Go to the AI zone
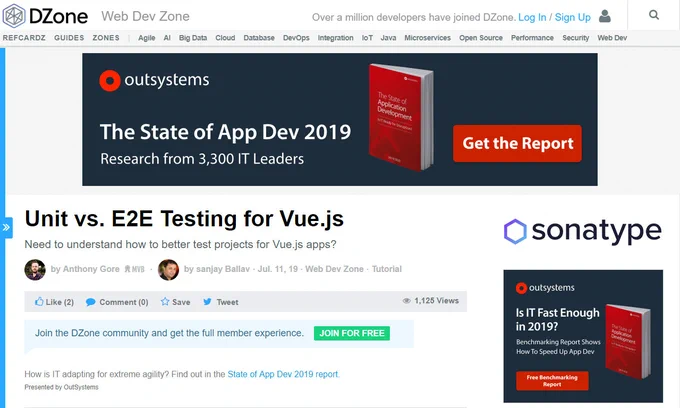Viewport: 680px width, 408px height. 167,38
